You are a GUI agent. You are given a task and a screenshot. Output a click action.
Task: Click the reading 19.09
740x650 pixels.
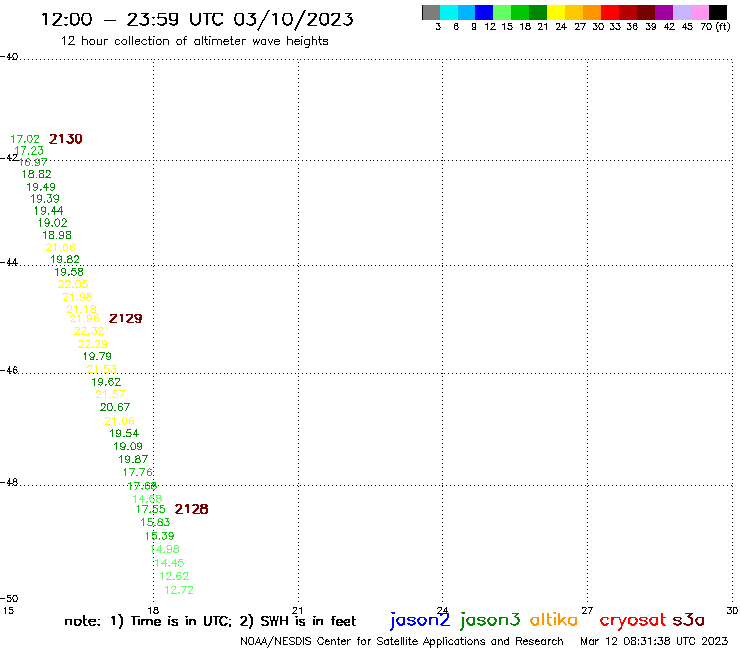click(128, 446)
